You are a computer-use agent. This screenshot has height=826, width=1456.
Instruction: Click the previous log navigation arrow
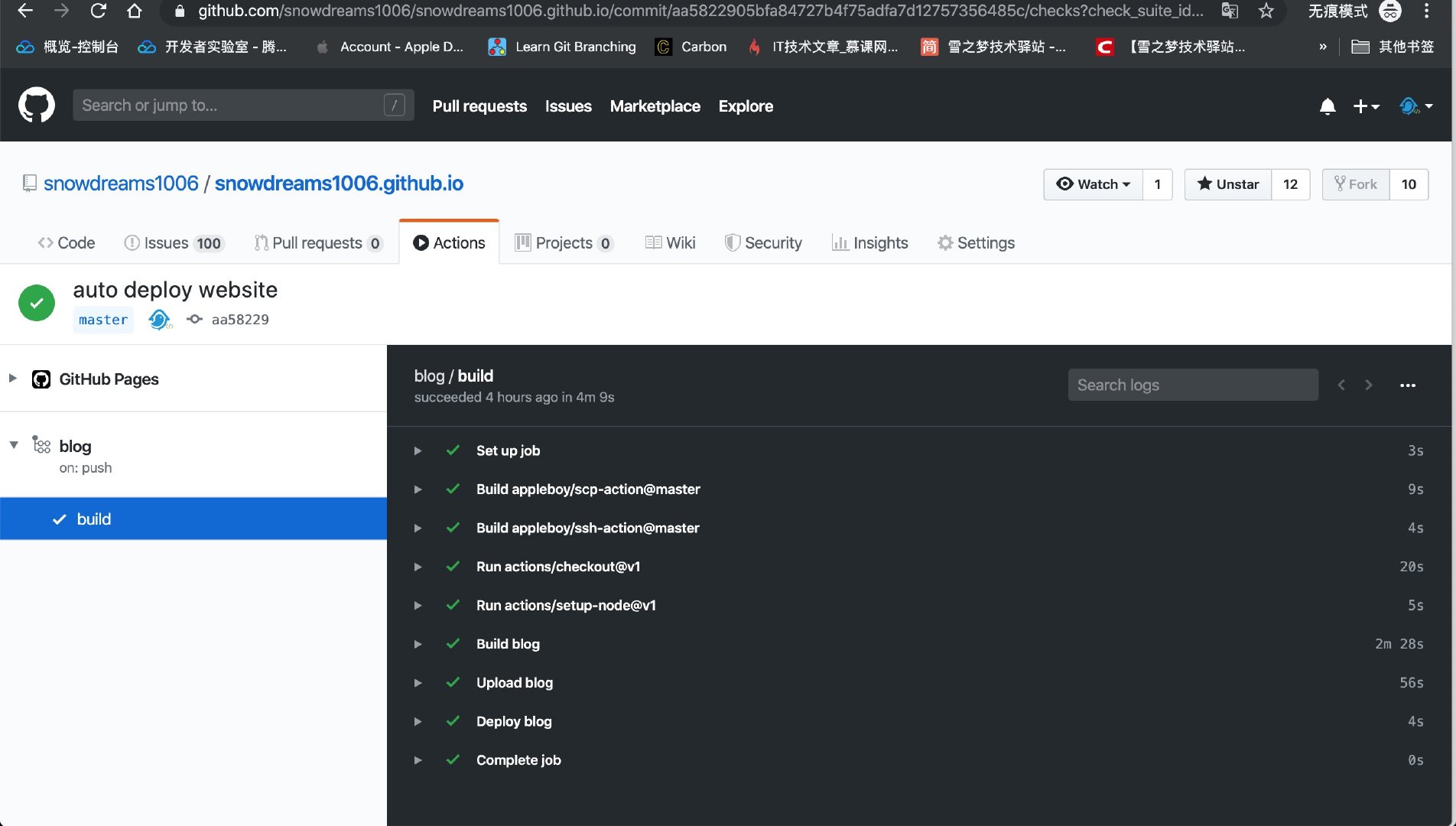click(x=1341, y=385)
